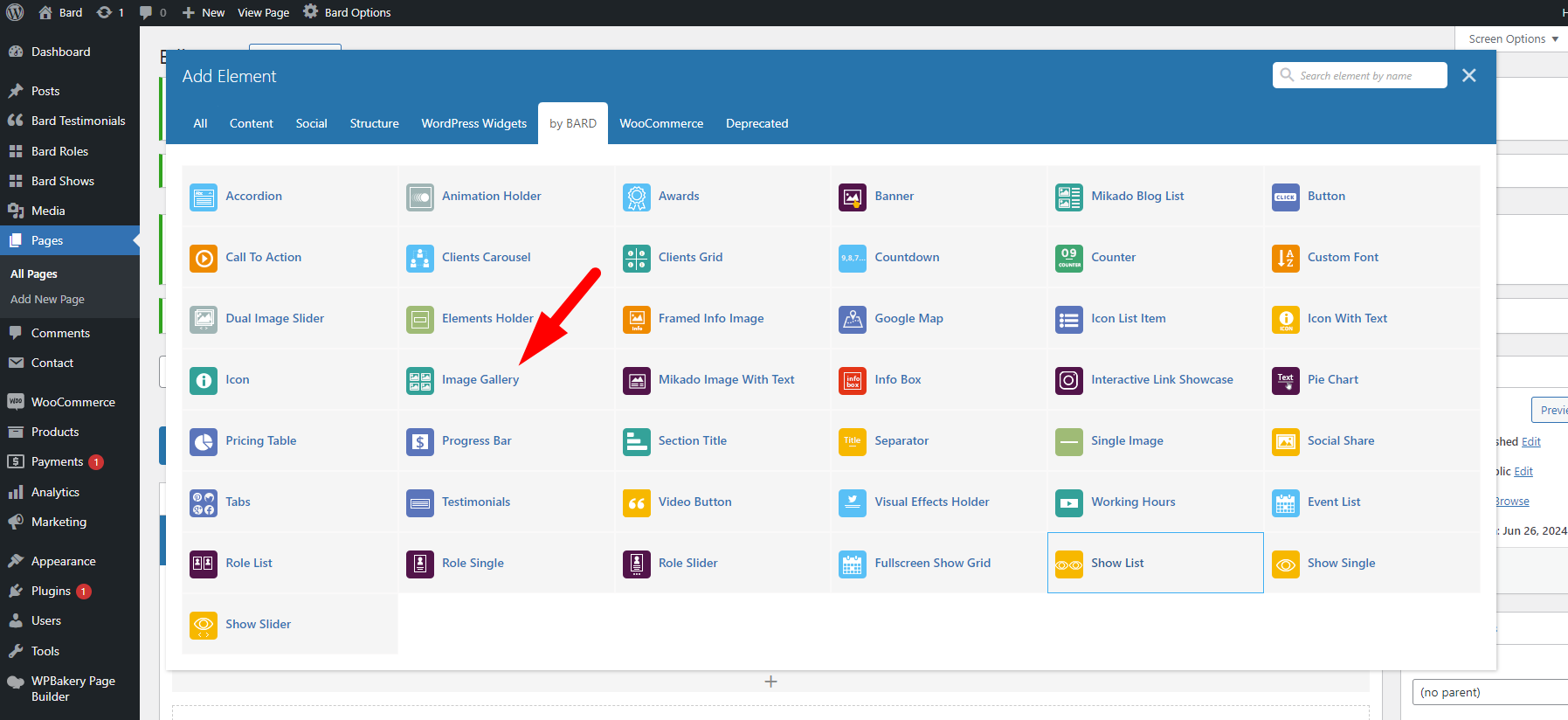Click the Fullscreen Show Grid icon
Screen dimensions: 1568x720
pos(853,564)
